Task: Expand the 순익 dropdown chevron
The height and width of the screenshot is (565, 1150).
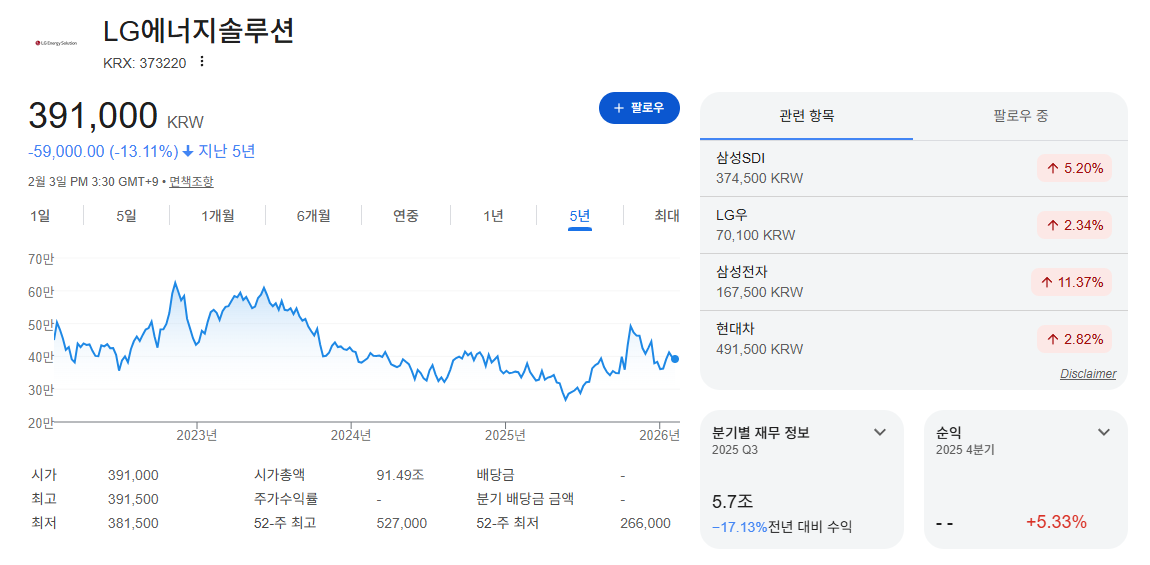Action: click(x=1104, y=432)
